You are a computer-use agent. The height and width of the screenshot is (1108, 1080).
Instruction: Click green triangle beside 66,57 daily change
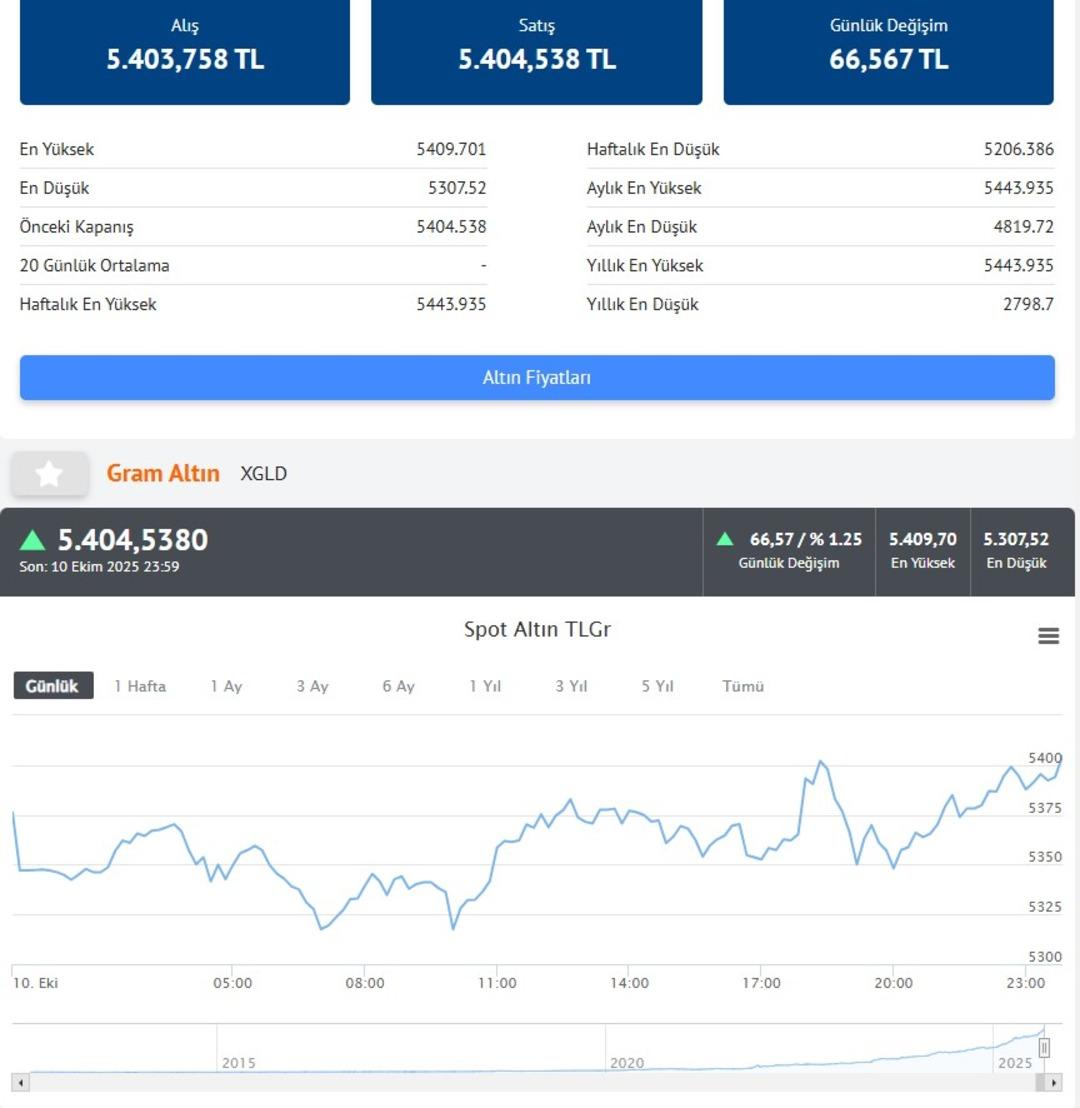pos(725,539)
